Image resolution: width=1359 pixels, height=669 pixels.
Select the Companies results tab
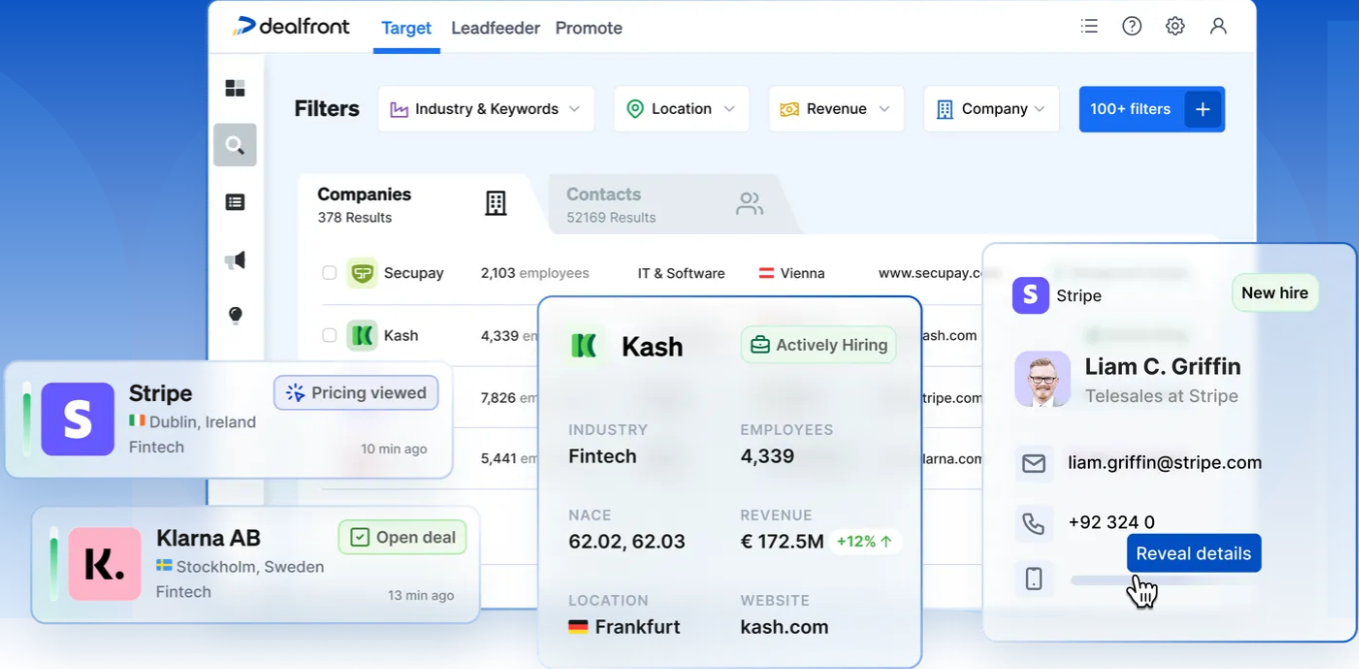[x=420, y=204]
